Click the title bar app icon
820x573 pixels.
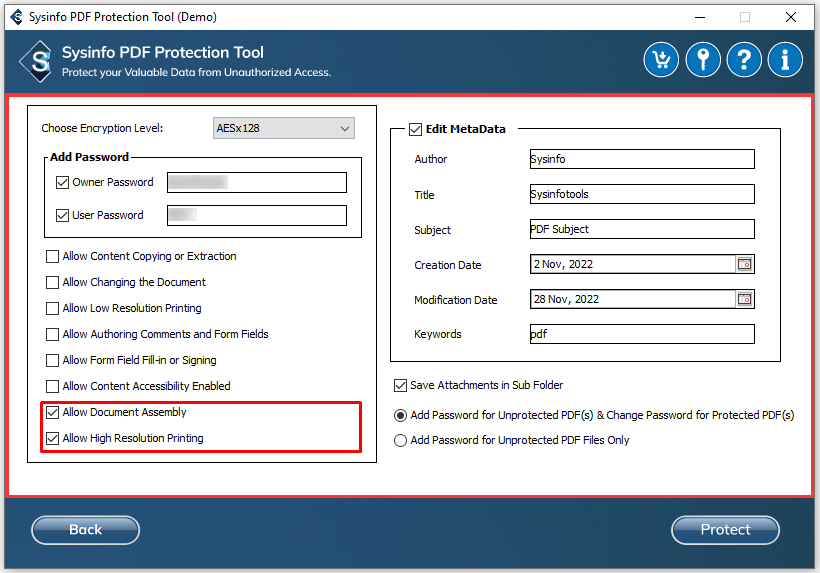17,17
